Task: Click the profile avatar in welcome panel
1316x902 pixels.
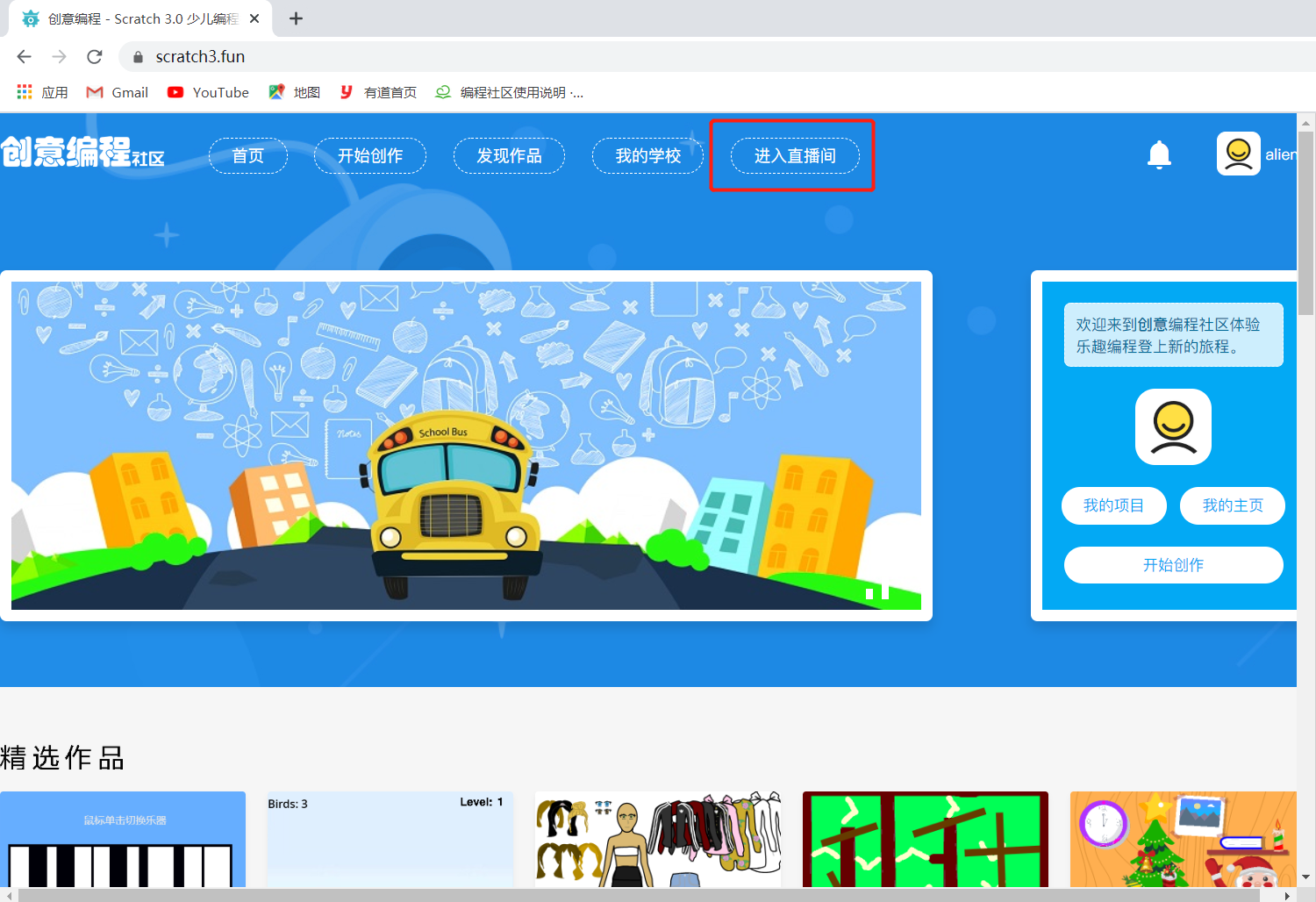Action: (x=1173, y=426)
